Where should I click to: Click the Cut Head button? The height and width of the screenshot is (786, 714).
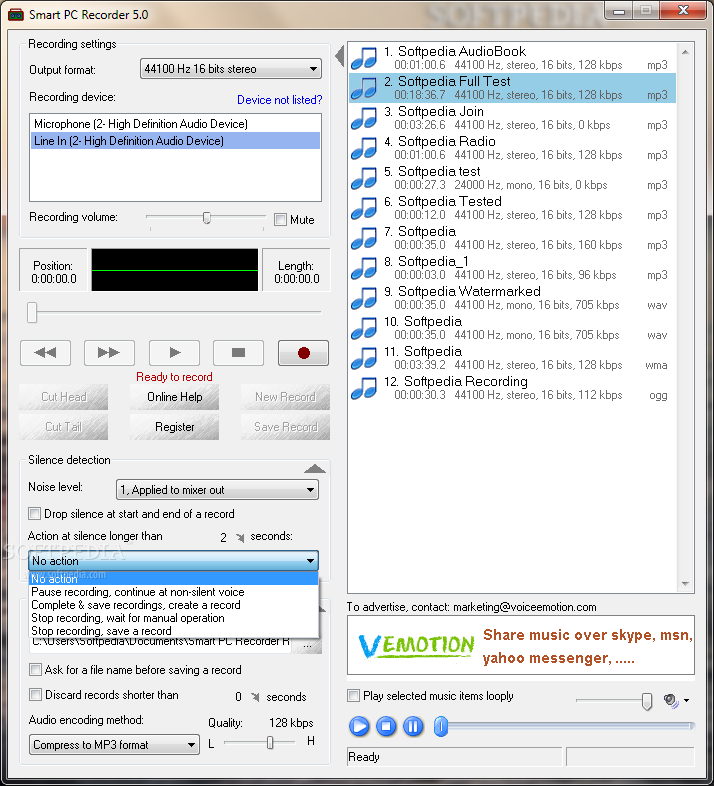point(64,397)
